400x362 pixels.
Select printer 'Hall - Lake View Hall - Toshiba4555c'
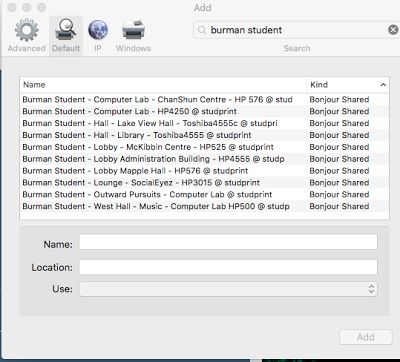[204, 123]
